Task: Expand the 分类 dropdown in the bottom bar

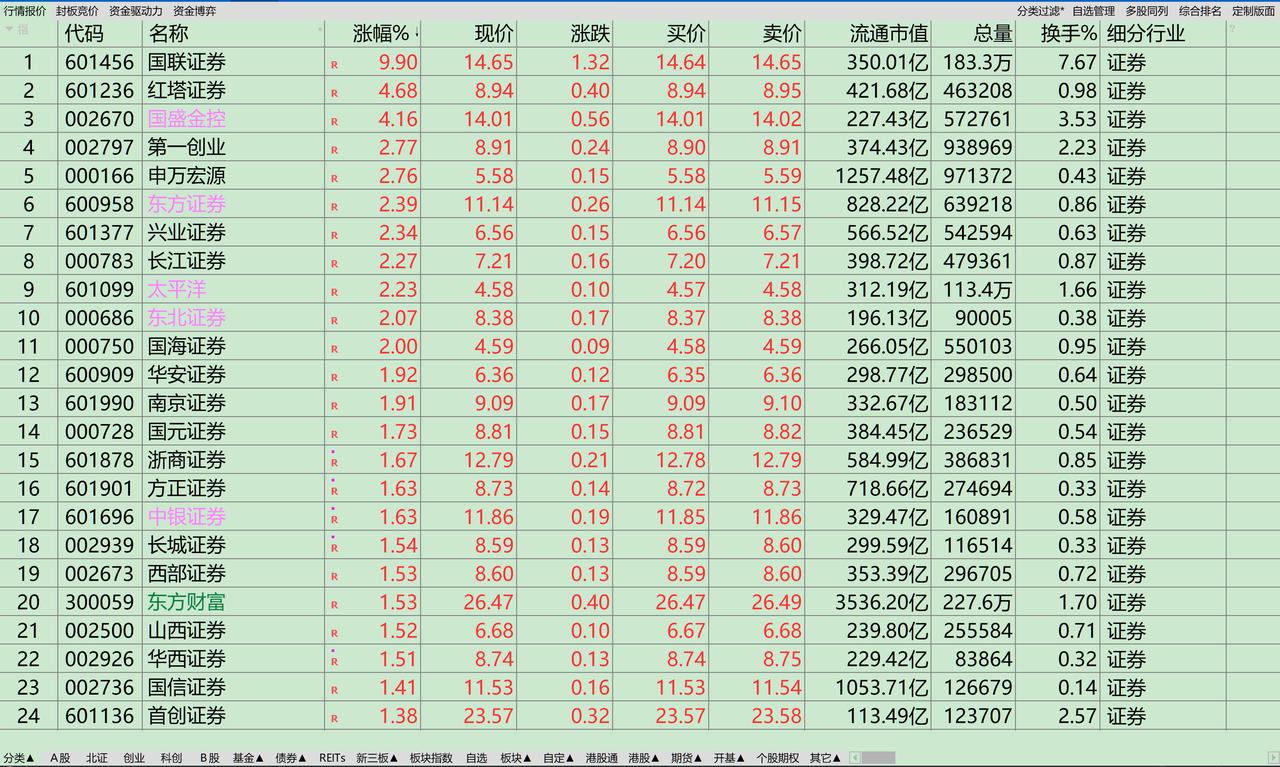Action: [19, 758]
